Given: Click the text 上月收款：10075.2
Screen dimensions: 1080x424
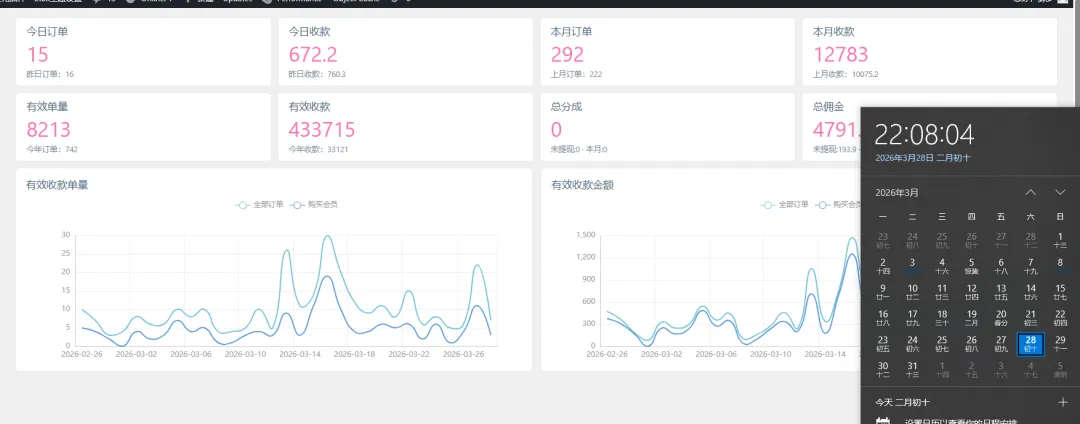Looking at the screenshot, I should 846,74.
